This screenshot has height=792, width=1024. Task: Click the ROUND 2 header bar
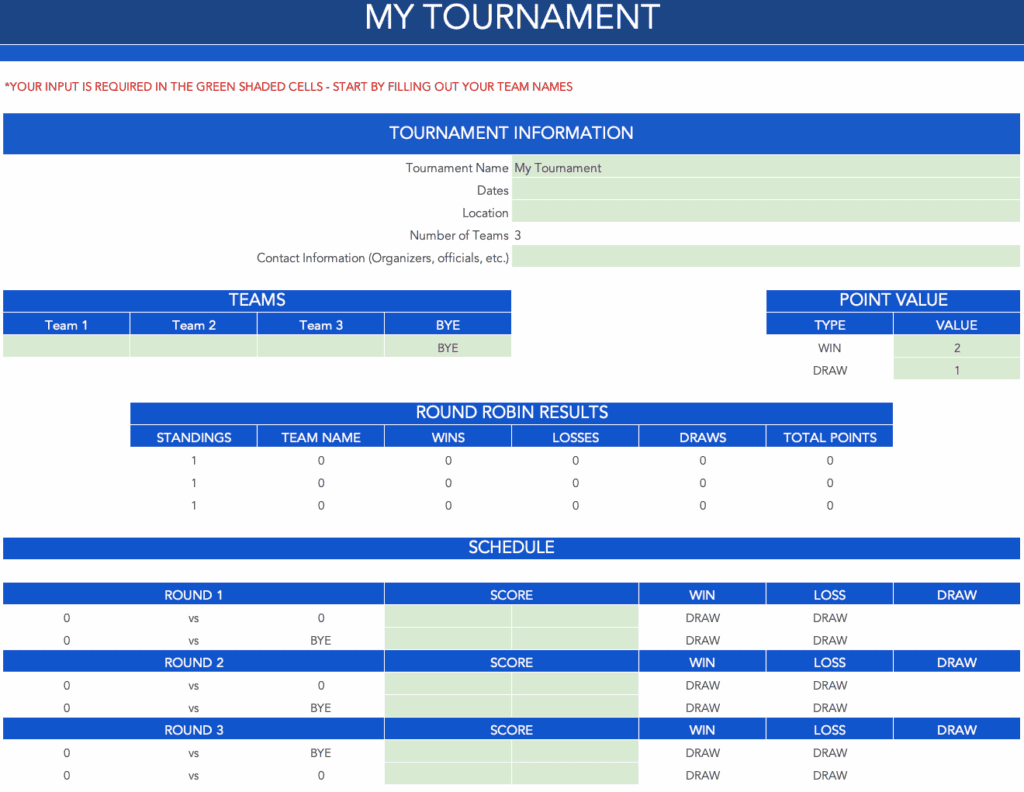(193, 662)
